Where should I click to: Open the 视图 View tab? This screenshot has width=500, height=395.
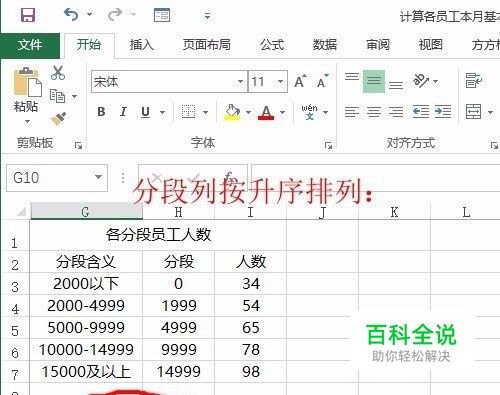pos(431,45)
